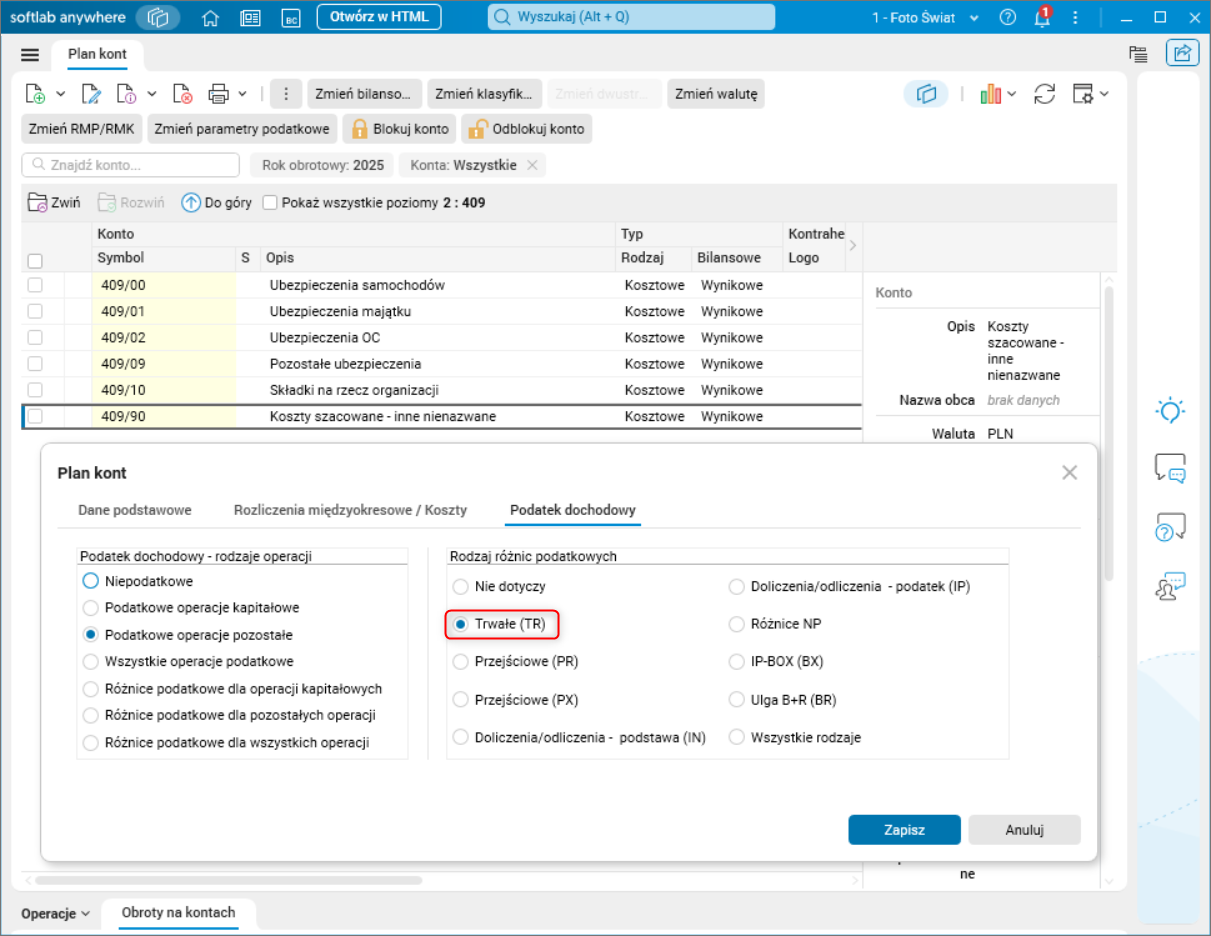Select row Ubezpieczenia OC
Viewport: 1211px width, 936px height.
click(x=441, y=338)
